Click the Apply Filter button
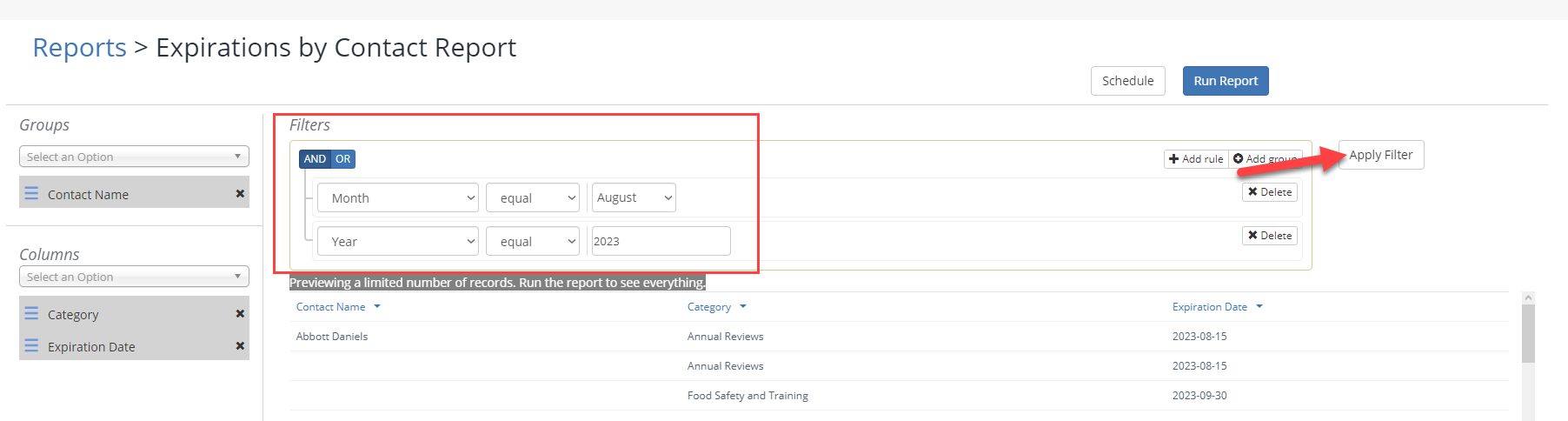This screenshot has width=1568, height=421. click(x=1381, y=155)
